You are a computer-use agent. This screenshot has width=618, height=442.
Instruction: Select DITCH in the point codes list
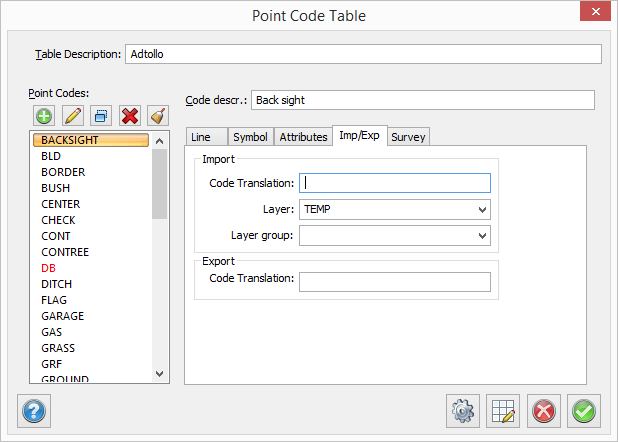coord(56,284)
